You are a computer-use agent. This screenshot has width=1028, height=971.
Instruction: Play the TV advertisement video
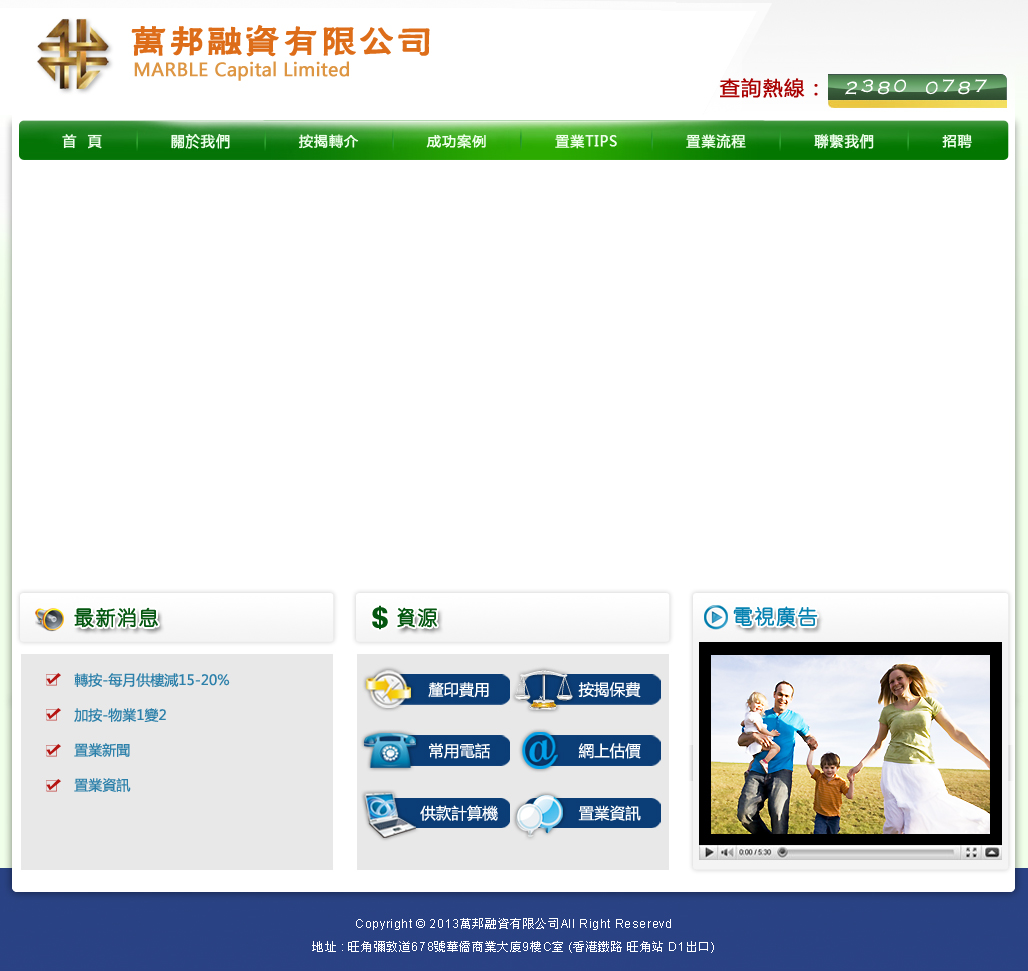tap(709, 853)
